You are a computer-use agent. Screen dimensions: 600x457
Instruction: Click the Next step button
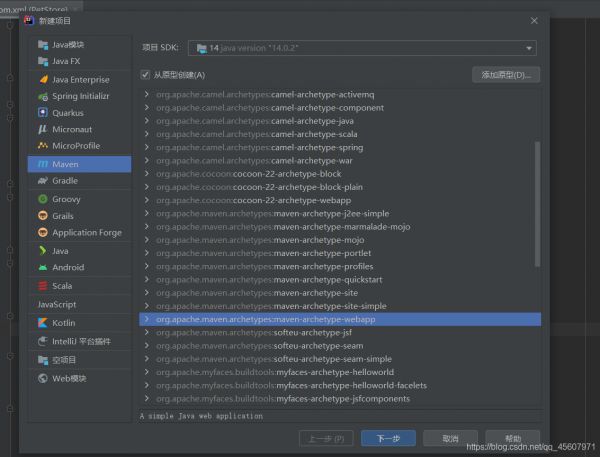point(388,438)
